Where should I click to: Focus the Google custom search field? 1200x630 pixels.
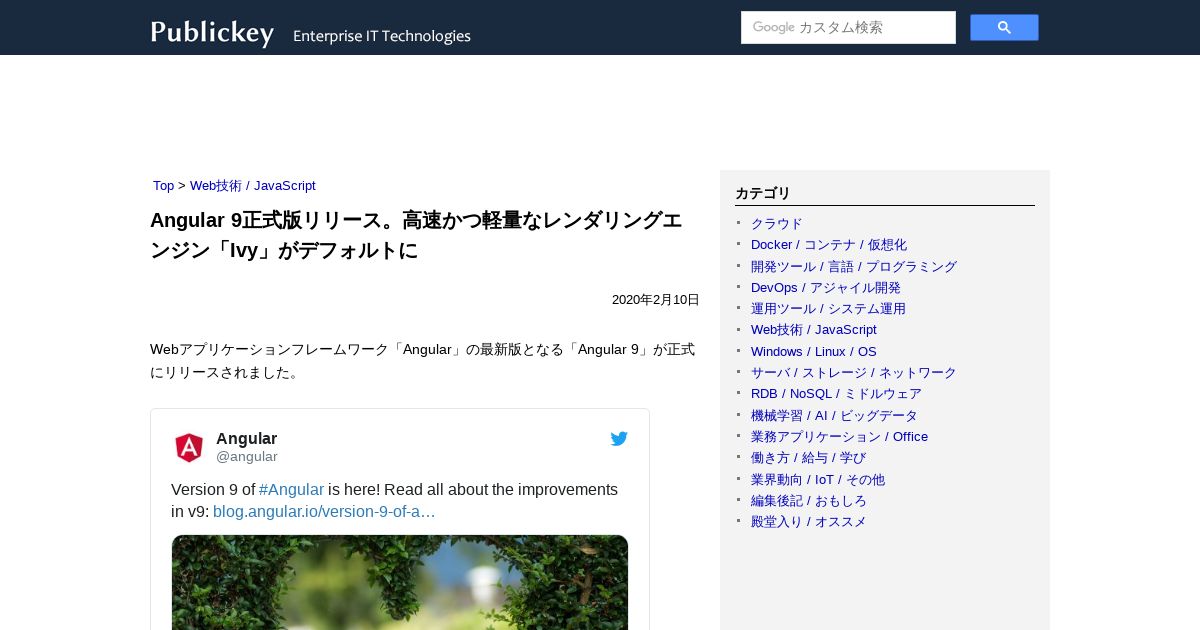coord(848,28)
